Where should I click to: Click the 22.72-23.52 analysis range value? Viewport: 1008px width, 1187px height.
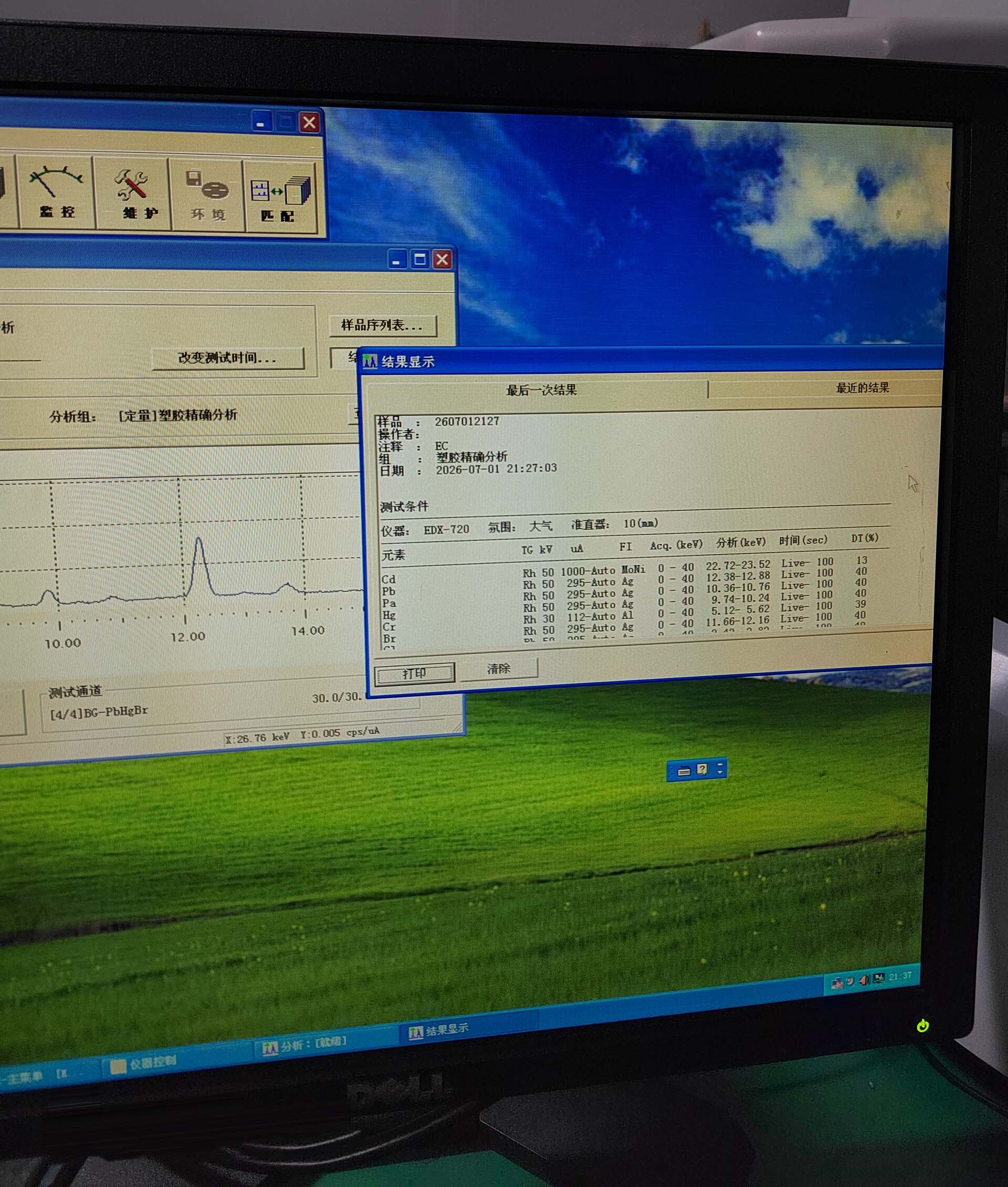[x=738, y=565]
